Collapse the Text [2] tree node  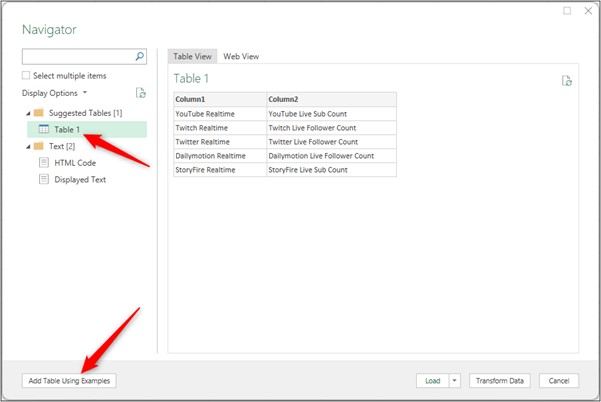(x=25, y=146)
